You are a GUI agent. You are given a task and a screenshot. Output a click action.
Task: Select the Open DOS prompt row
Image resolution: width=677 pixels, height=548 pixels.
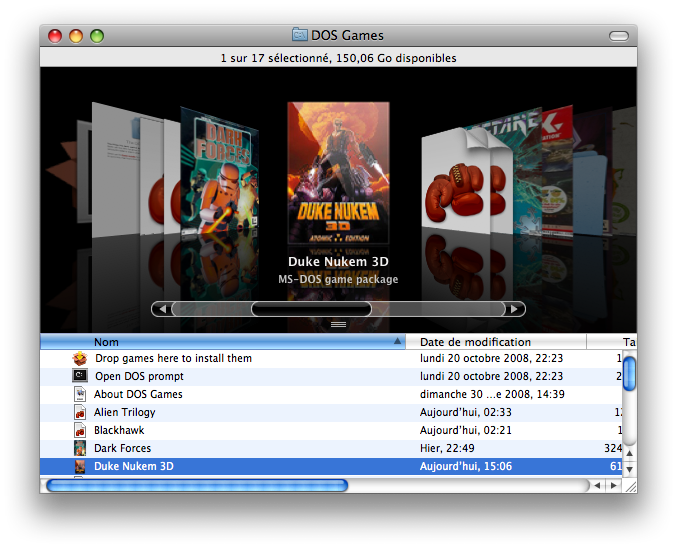pos(331,376)
